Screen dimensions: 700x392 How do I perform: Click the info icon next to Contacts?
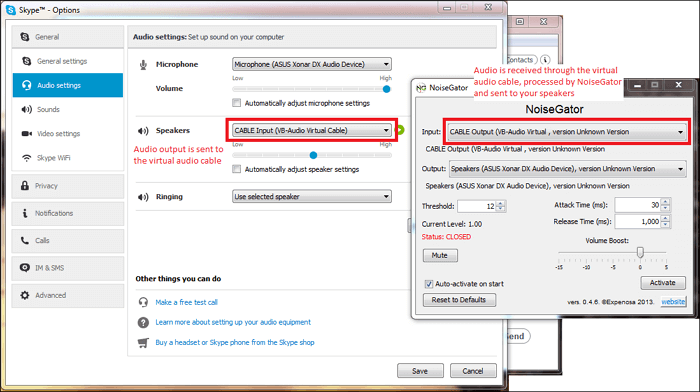(x=545, y=59)
